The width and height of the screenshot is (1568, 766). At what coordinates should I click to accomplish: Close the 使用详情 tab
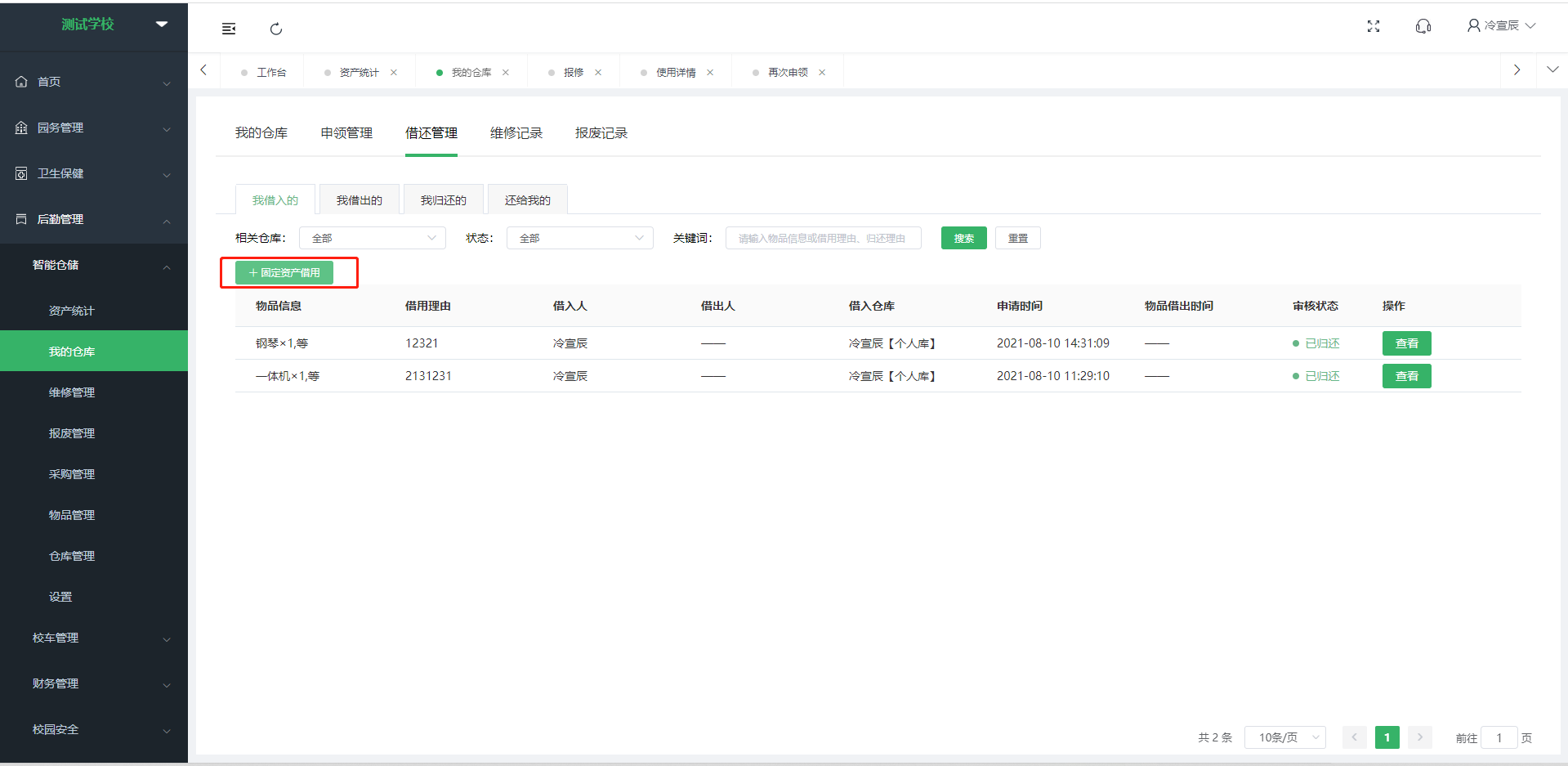(710, 73)
